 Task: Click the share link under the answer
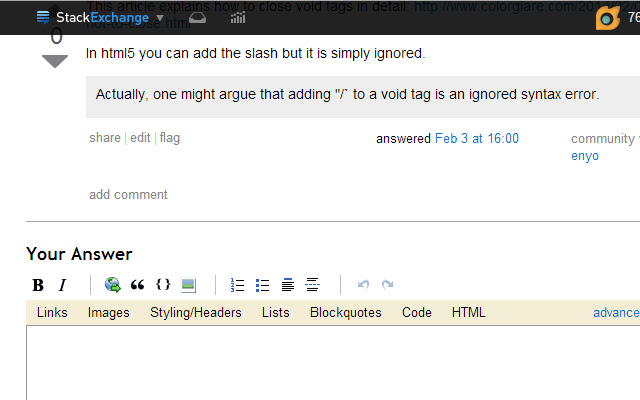[x=105, y=138]
